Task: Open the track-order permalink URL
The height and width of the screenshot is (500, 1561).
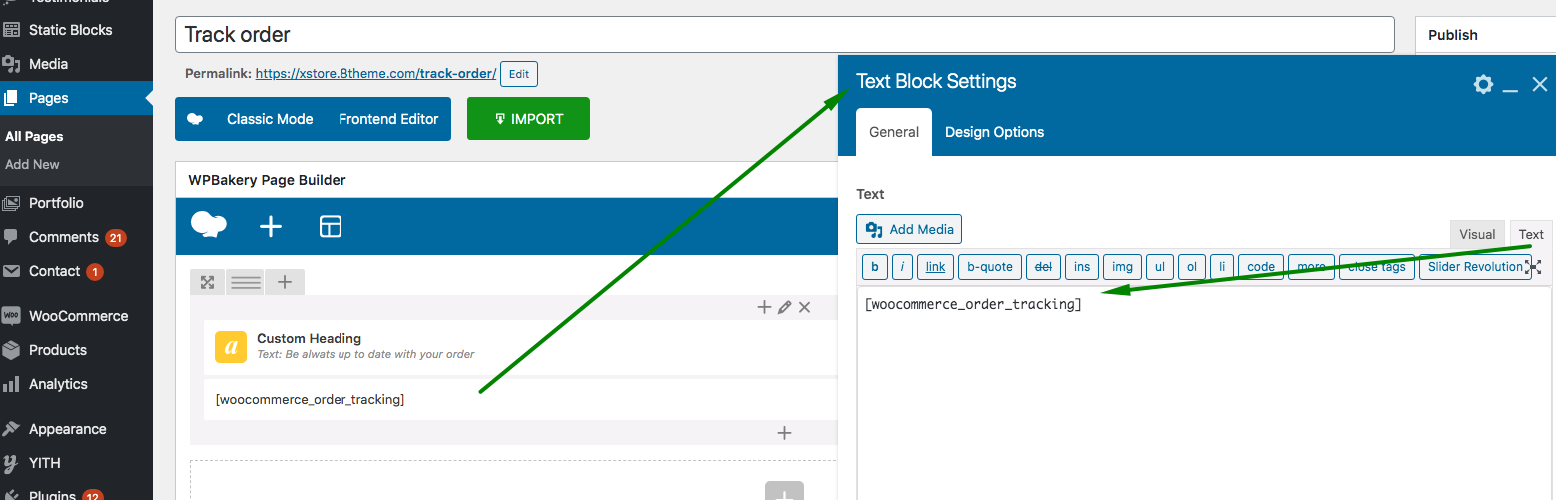Action: (x=376, y=74)
